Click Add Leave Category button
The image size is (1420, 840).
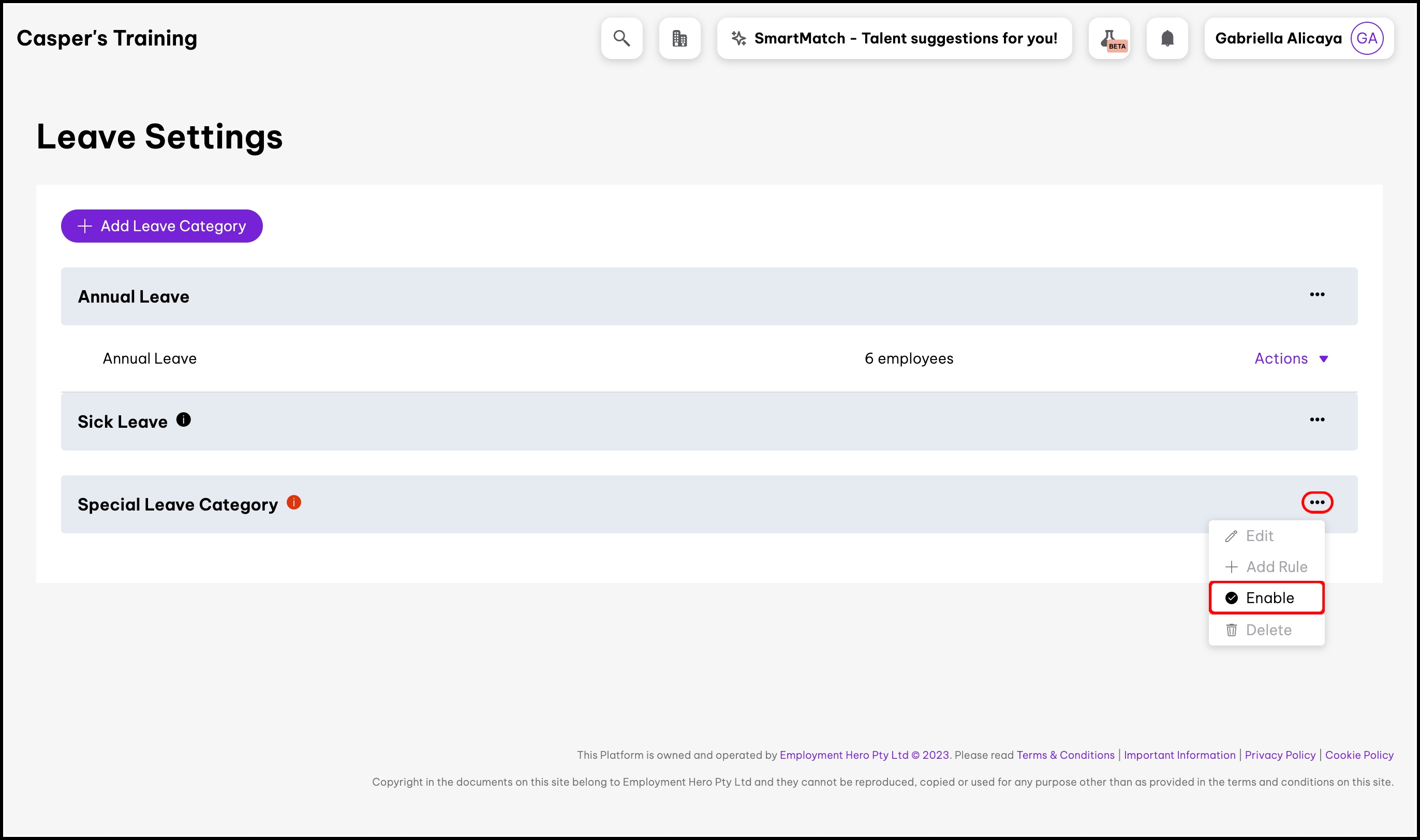(x=162, y=226)
